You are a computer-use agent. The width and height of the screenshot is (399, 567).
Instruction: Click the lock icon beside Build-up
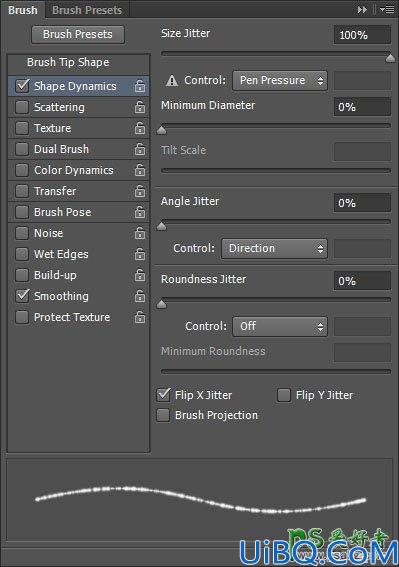(x=140, y=275)
